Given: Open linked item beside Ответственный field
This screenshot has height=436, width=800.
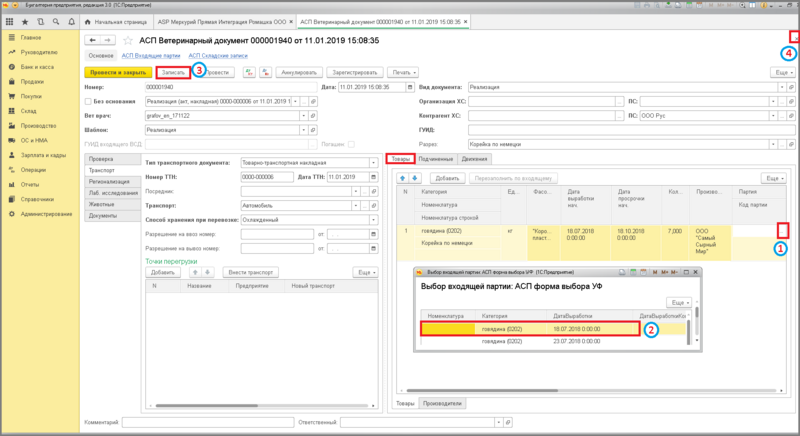Looking at the screenshot, I should coord(508,422).
